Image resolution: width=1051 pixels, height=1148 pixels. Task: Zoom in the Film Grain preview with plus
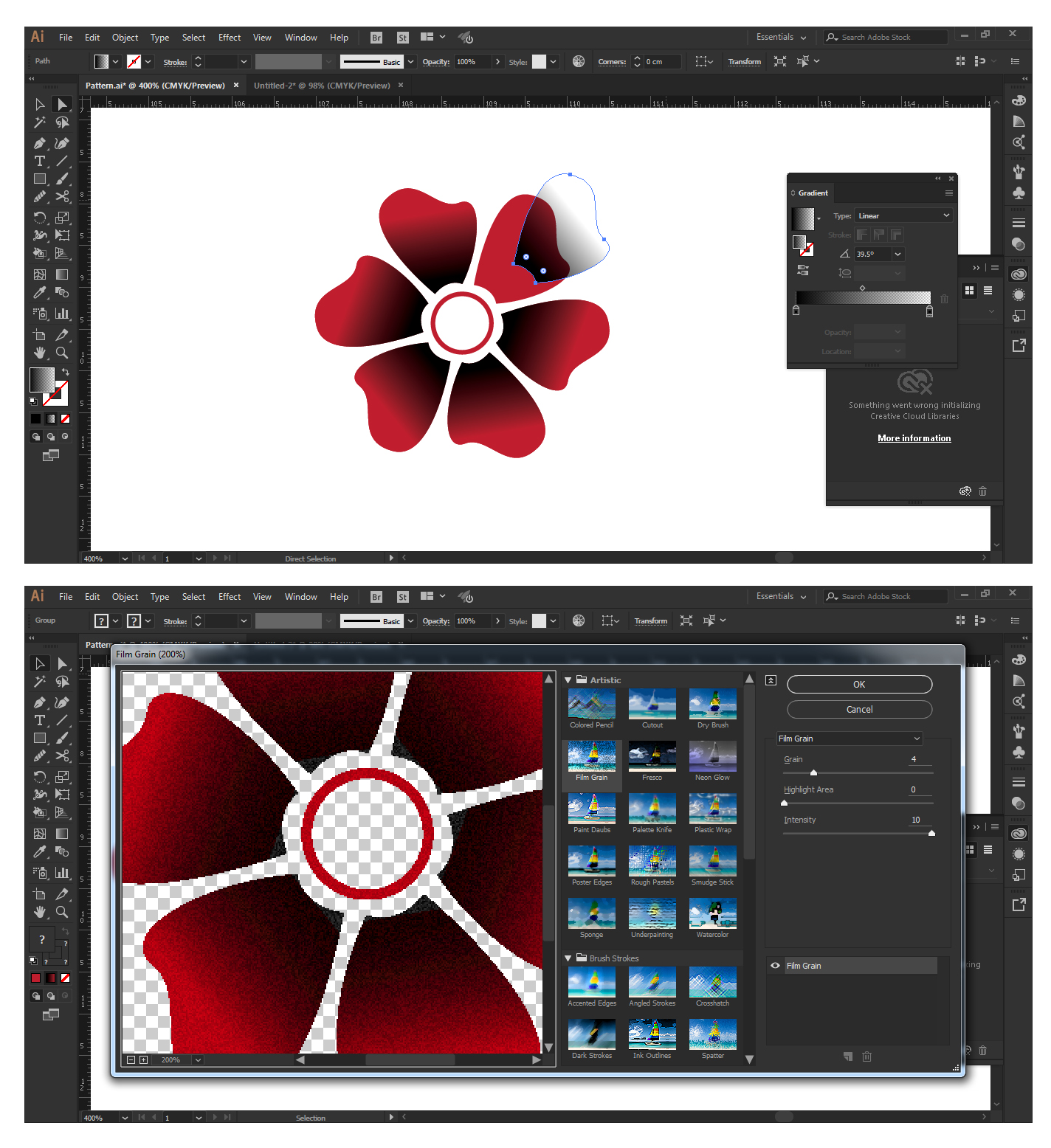143,1060
